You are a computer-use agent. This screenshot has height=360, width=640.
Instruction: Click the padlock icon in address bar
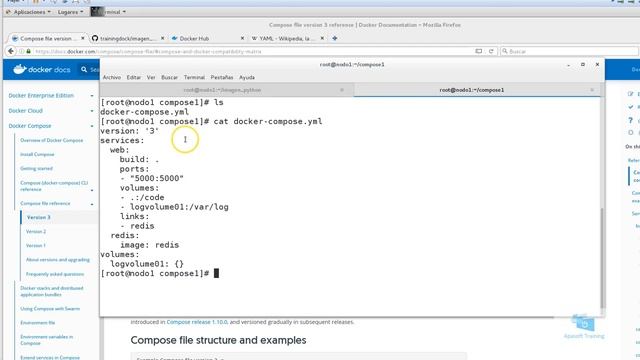pyautogui.click(x=29, y=51)
